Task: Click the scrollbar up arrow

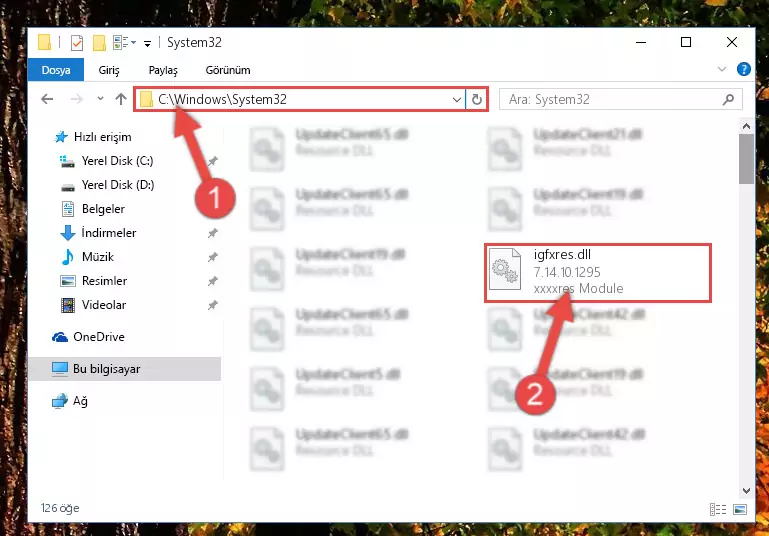Action: tap(746, 127)
